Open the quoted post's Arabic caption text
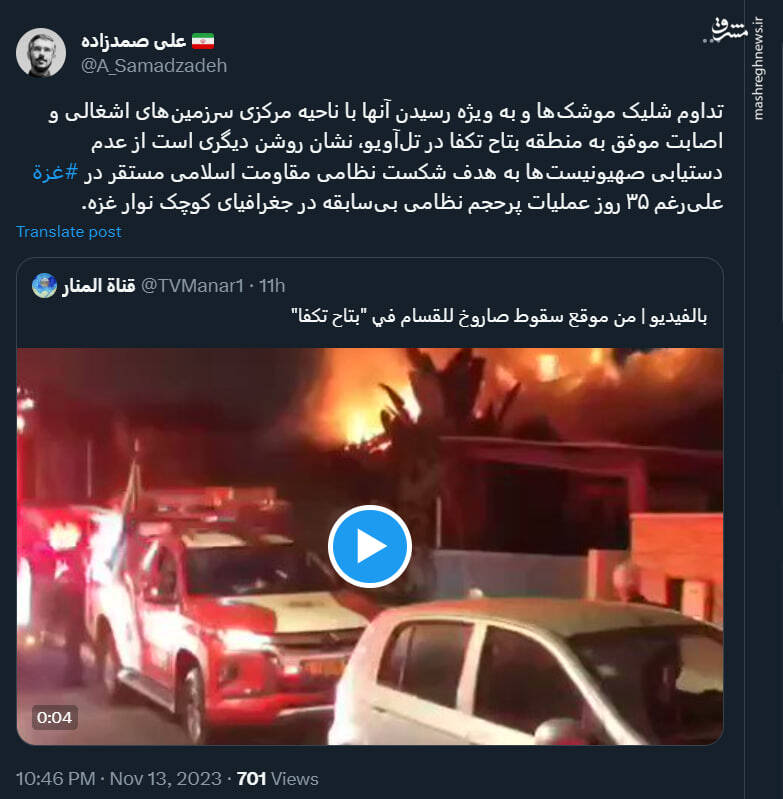The image size is (783, 799). (499, 316)
